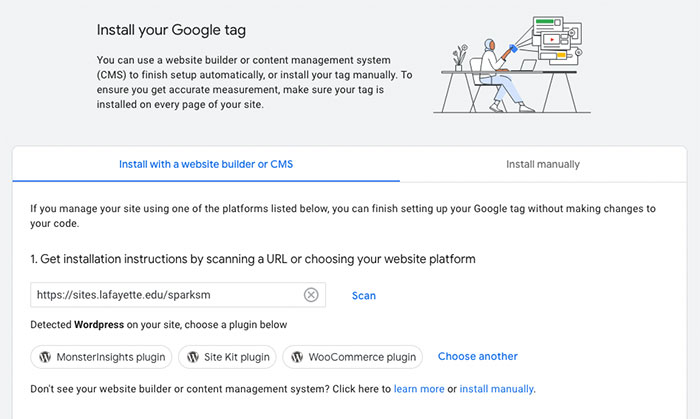Click the bold 'Wordpress' detected text
Screen dimensions: 700x419
pos(99,324)
